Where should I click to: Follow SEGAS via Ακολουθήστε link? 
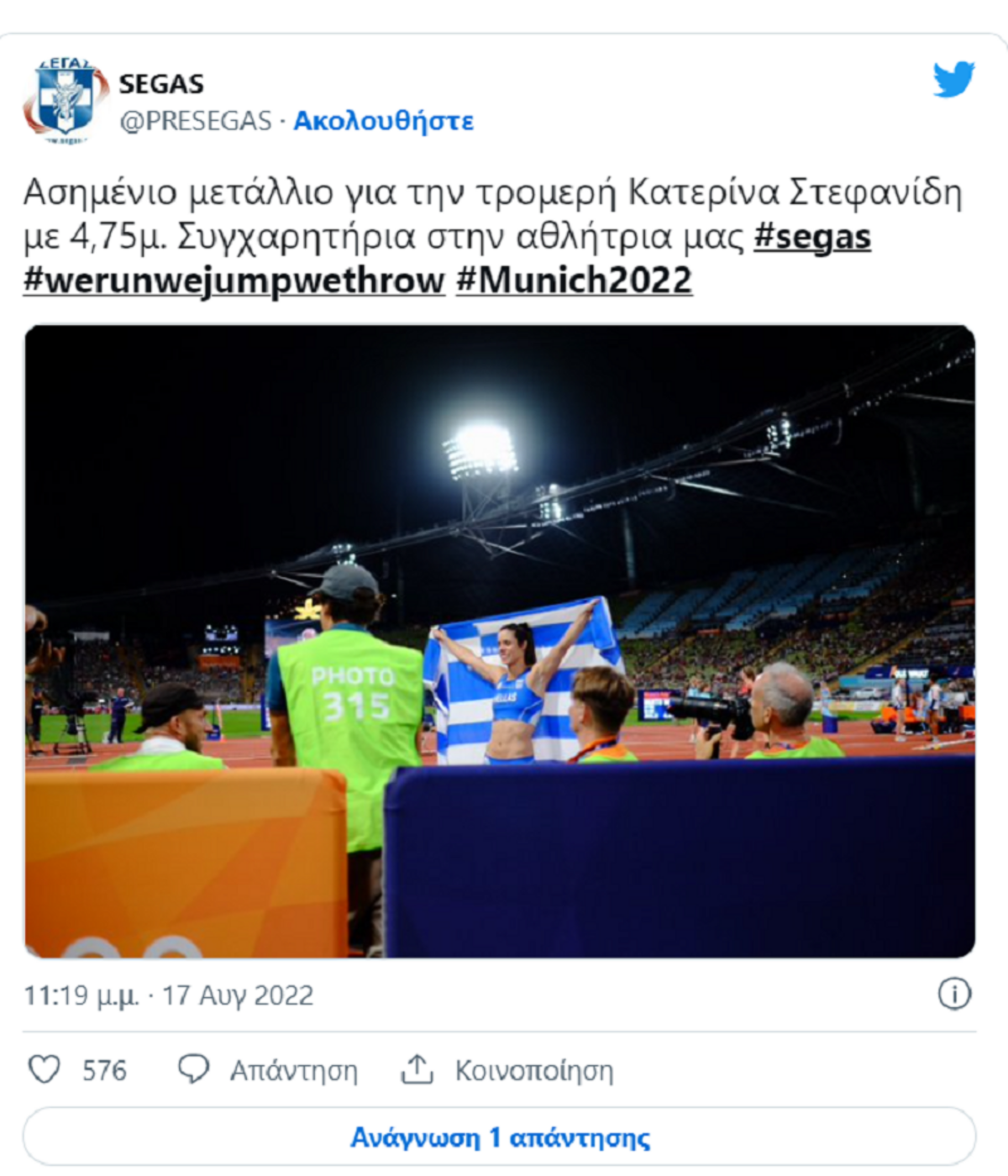tap(383, 121)
